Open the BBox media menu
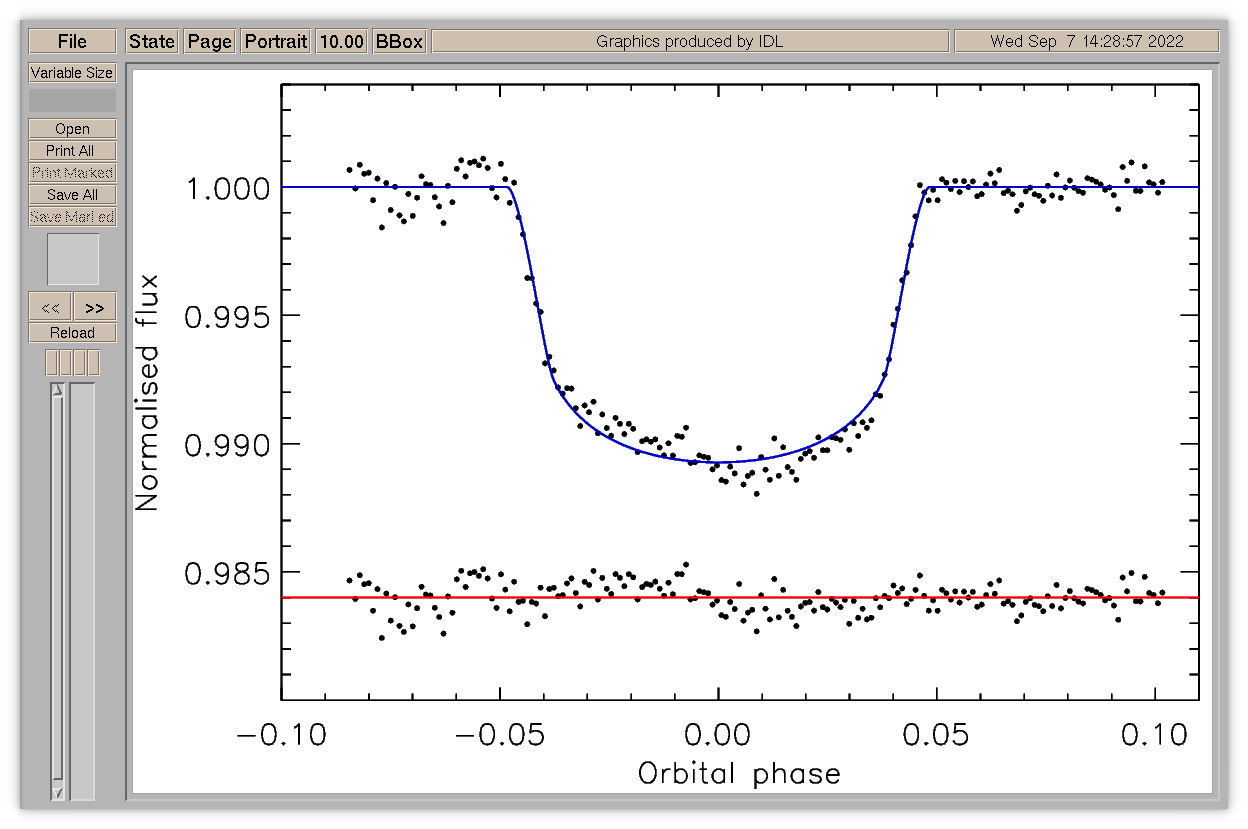1248x829 pixels. (x=399, y=41)
